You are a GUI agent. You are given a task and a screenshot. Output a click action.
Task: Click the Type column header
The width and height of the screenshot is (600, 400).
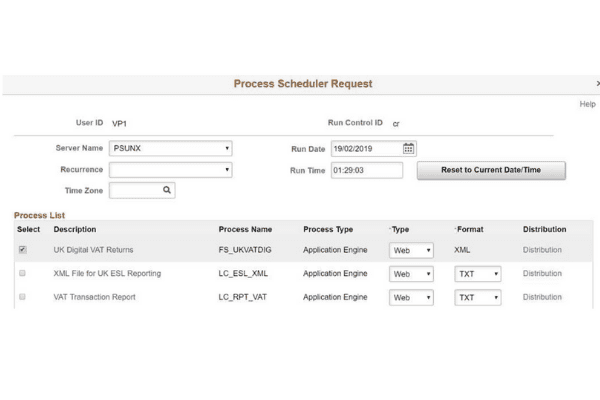point(400,229)
